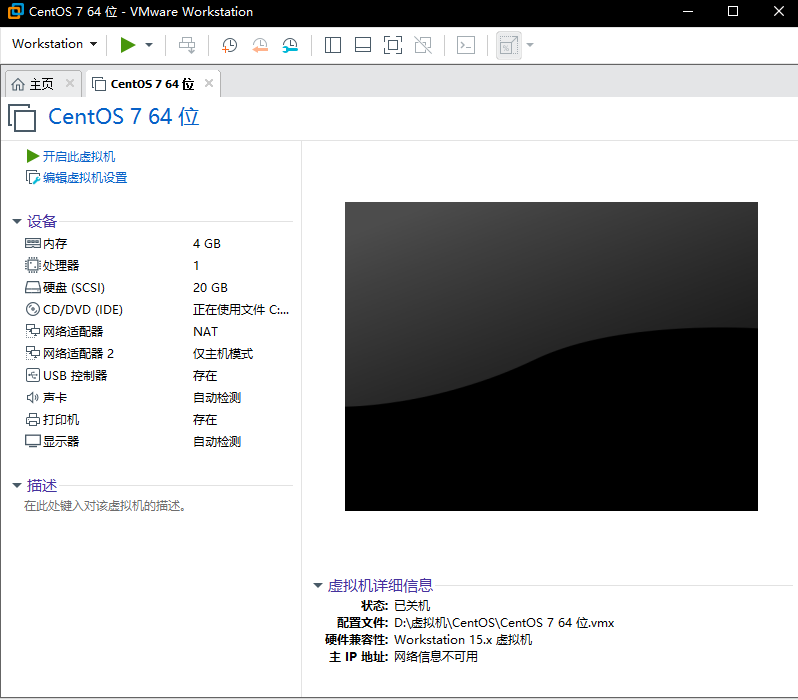
Task: Click 开启此虚拟机 link
Action: coord(78,156)
